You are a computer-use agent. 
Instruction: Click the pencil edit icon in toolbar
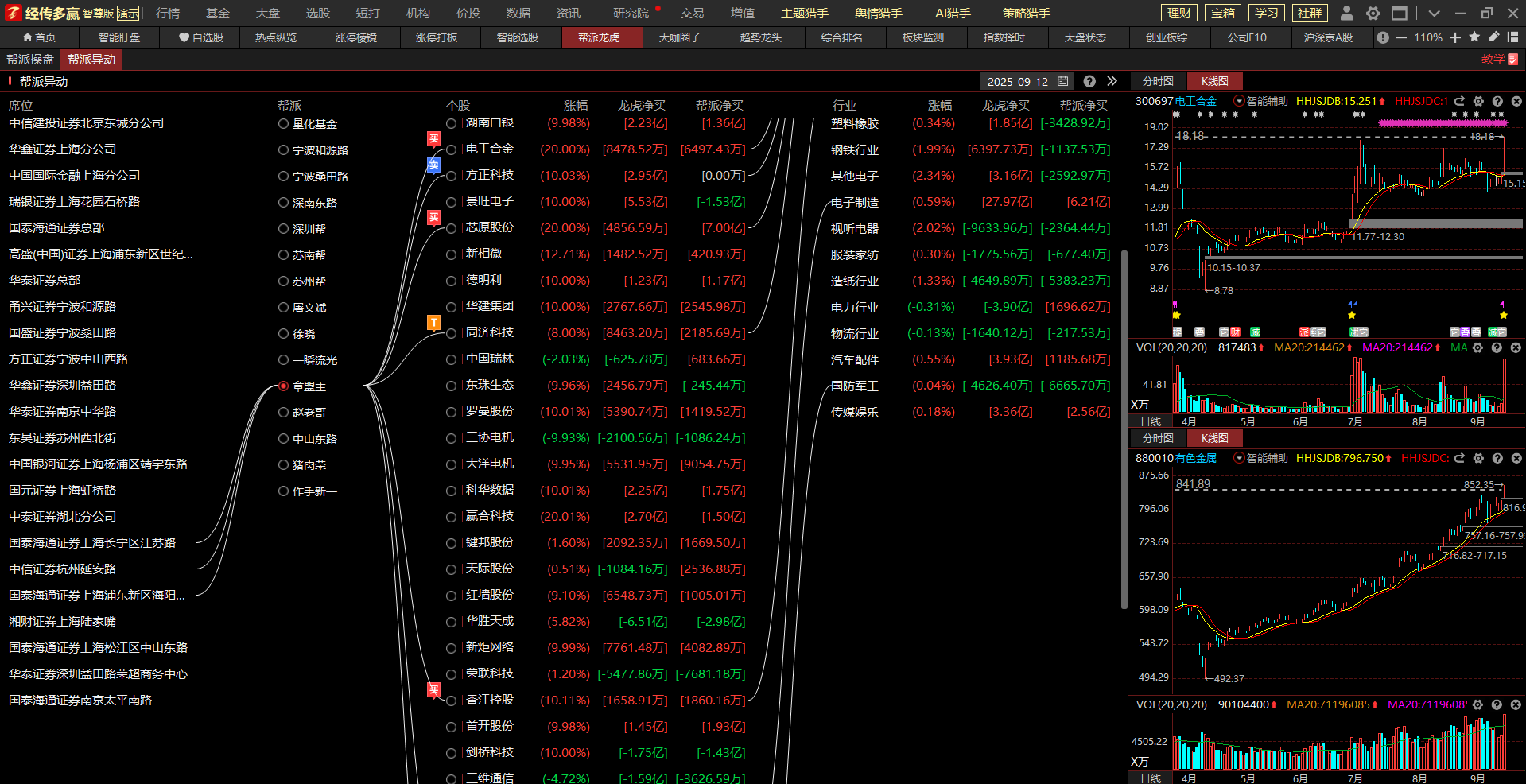tap(1494, 37)
